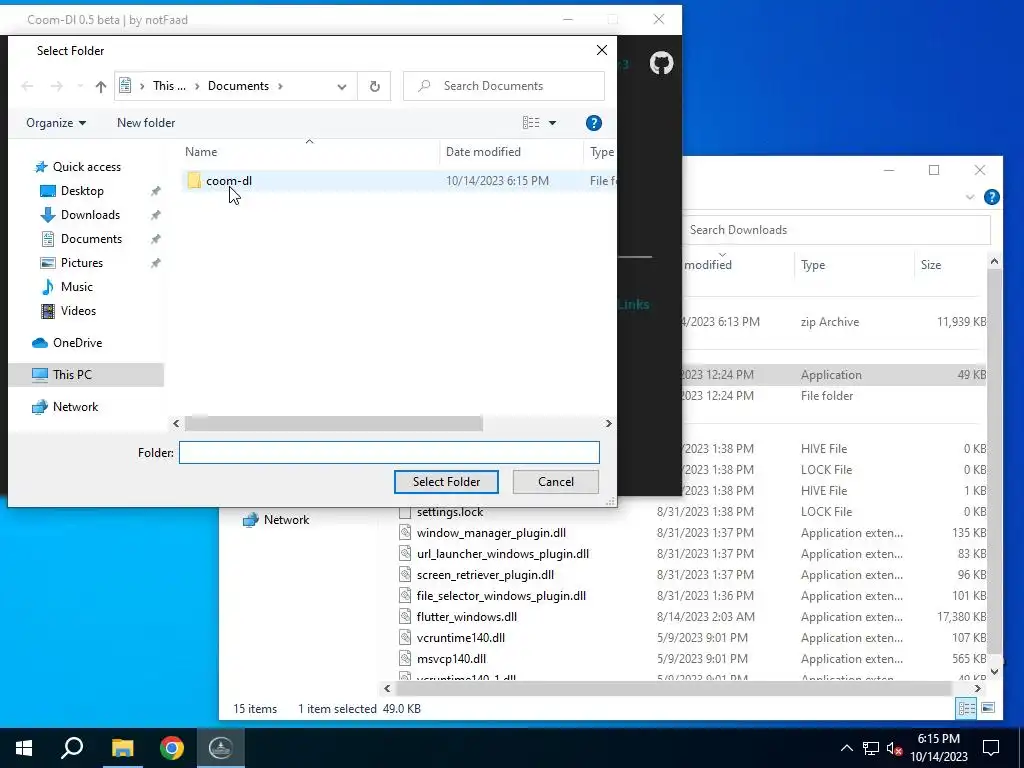Open the muted volume tray icon
The image size is (1024, 768).
(894, 748)
